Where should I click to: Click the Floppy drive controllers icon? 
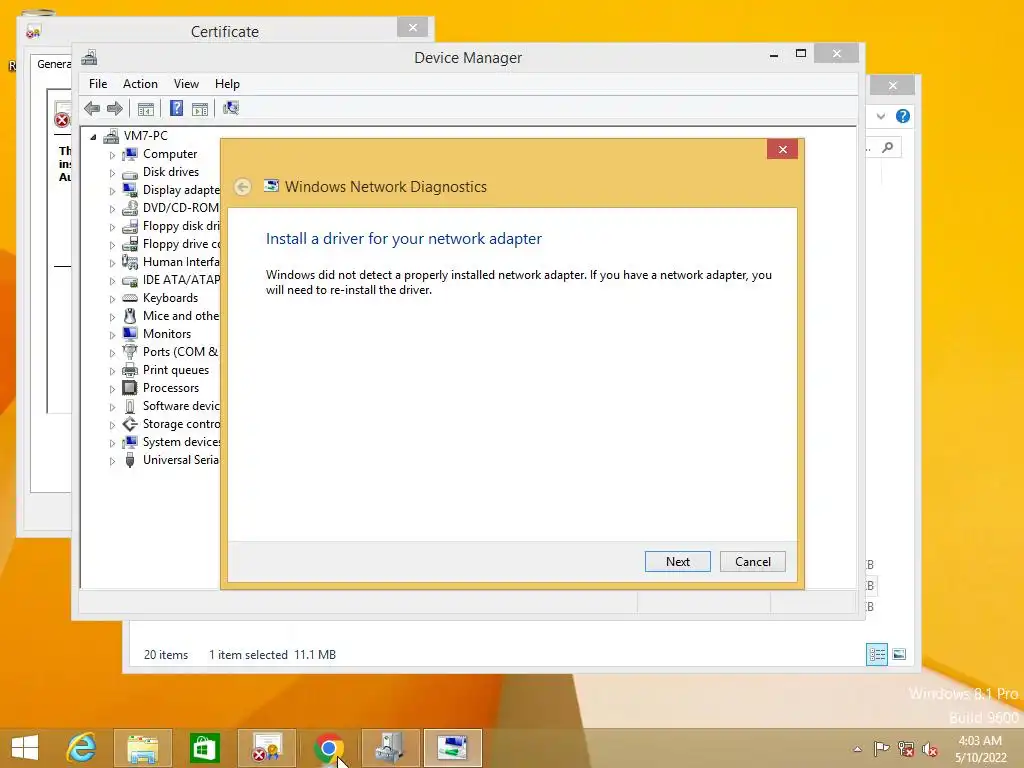[x=130, y=244]
